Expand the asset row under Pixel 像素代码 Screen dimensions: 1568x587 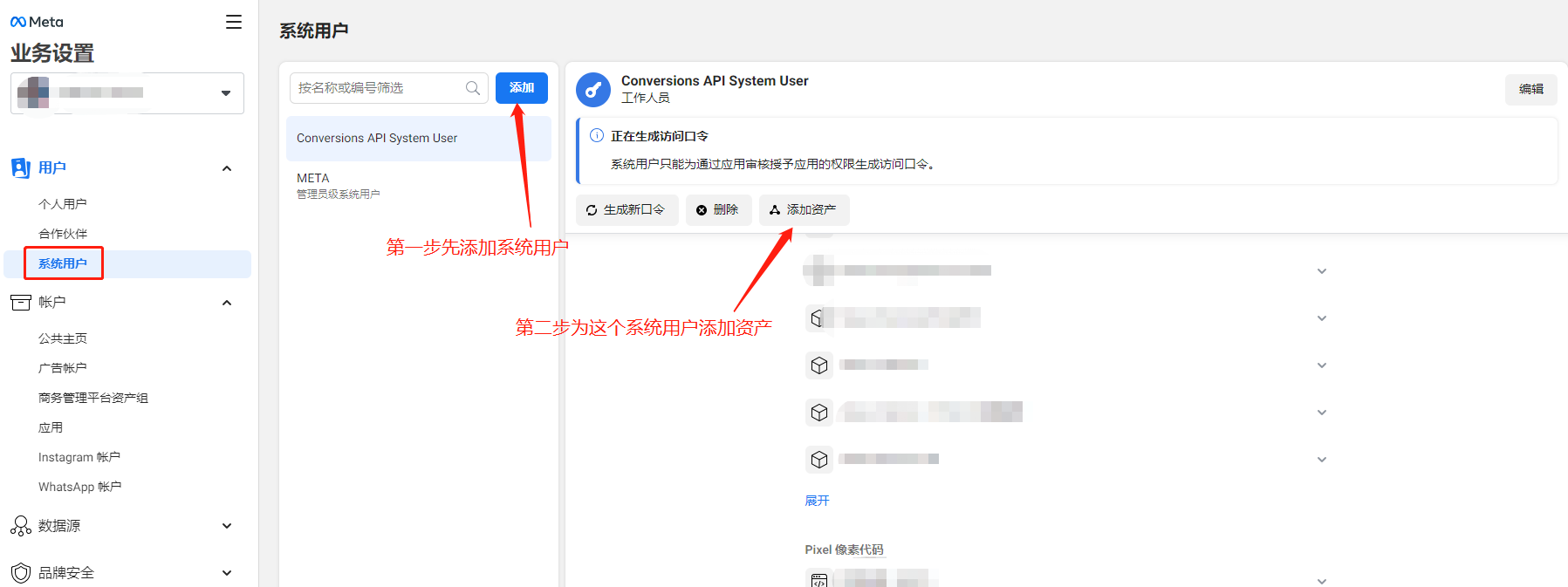pos(1322,581)
